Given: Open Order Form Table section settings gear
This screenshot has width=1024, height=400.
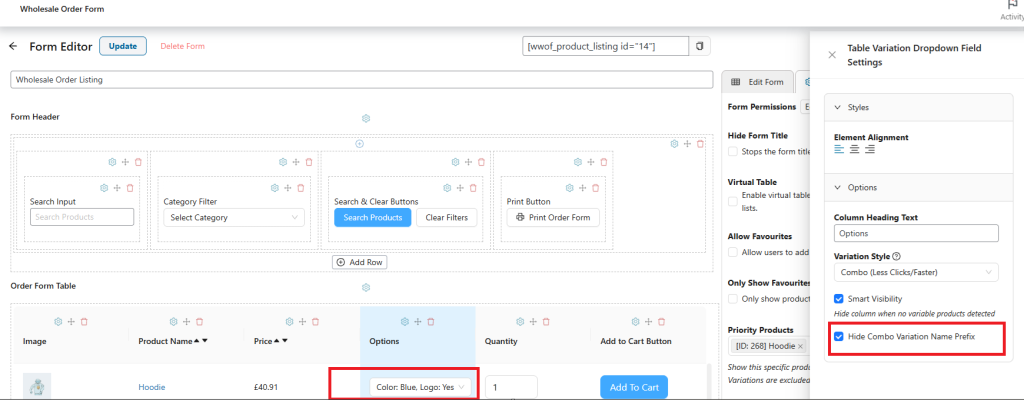Looking at the screenshot, I should [366, 288].
